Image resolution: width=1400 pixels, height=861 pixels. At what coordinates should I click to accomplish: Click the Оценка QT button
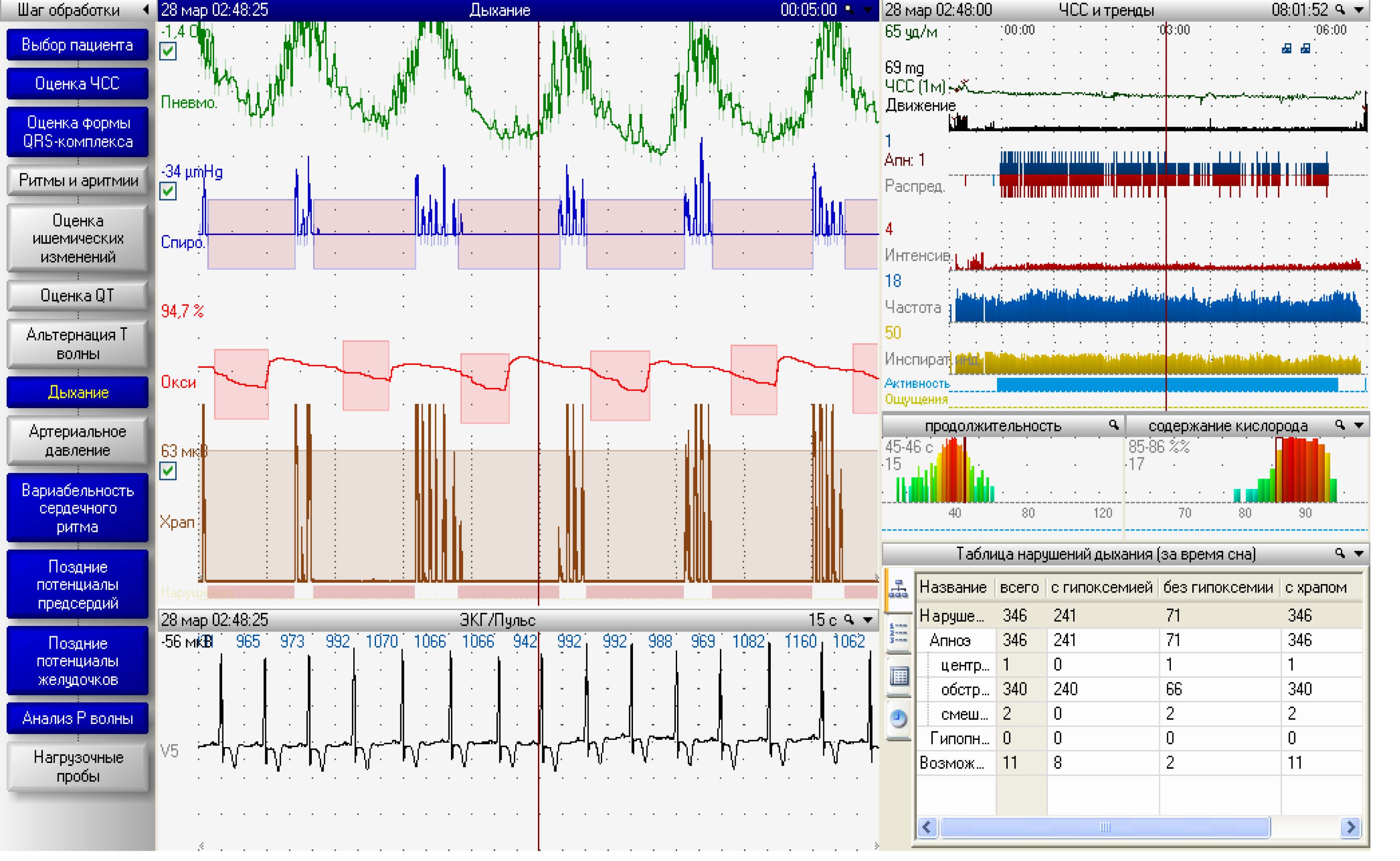click(x=78, y=295)
